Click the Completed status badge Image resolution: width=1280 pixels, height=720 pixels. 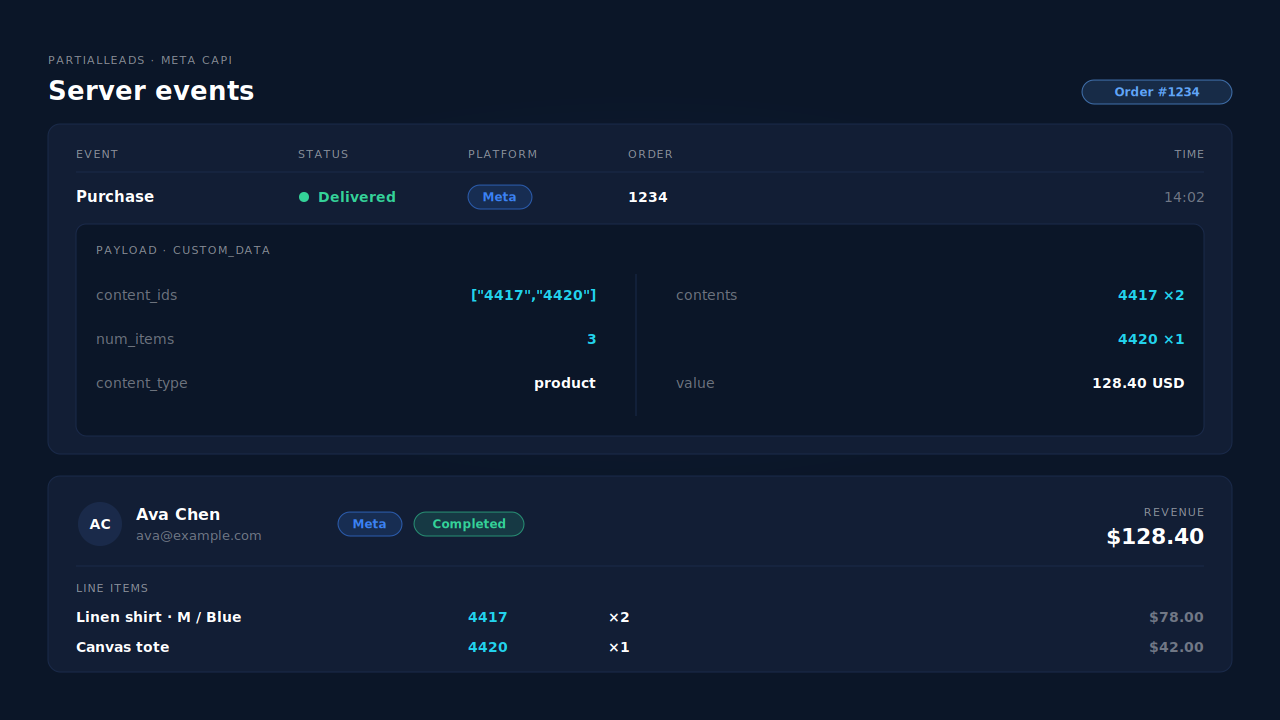tap(469, 524)
